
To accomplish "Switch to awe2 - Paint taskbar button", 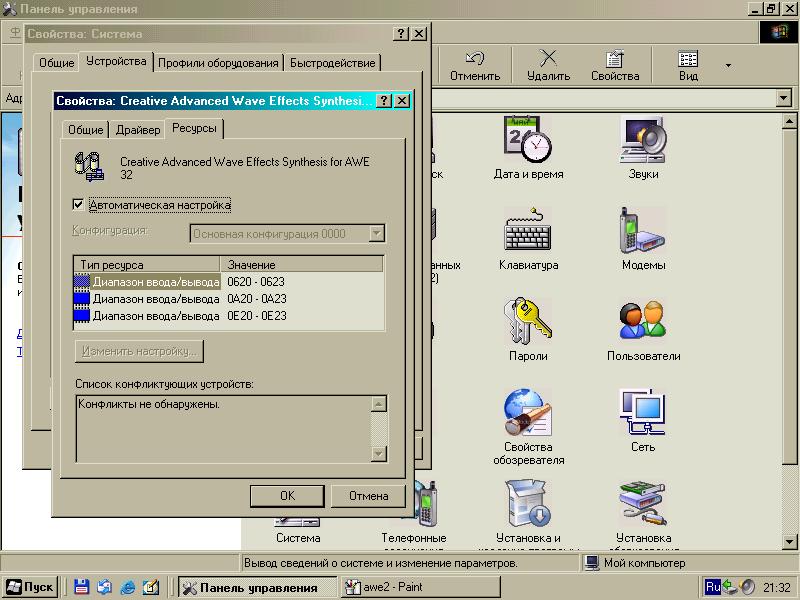I will 420,587.
